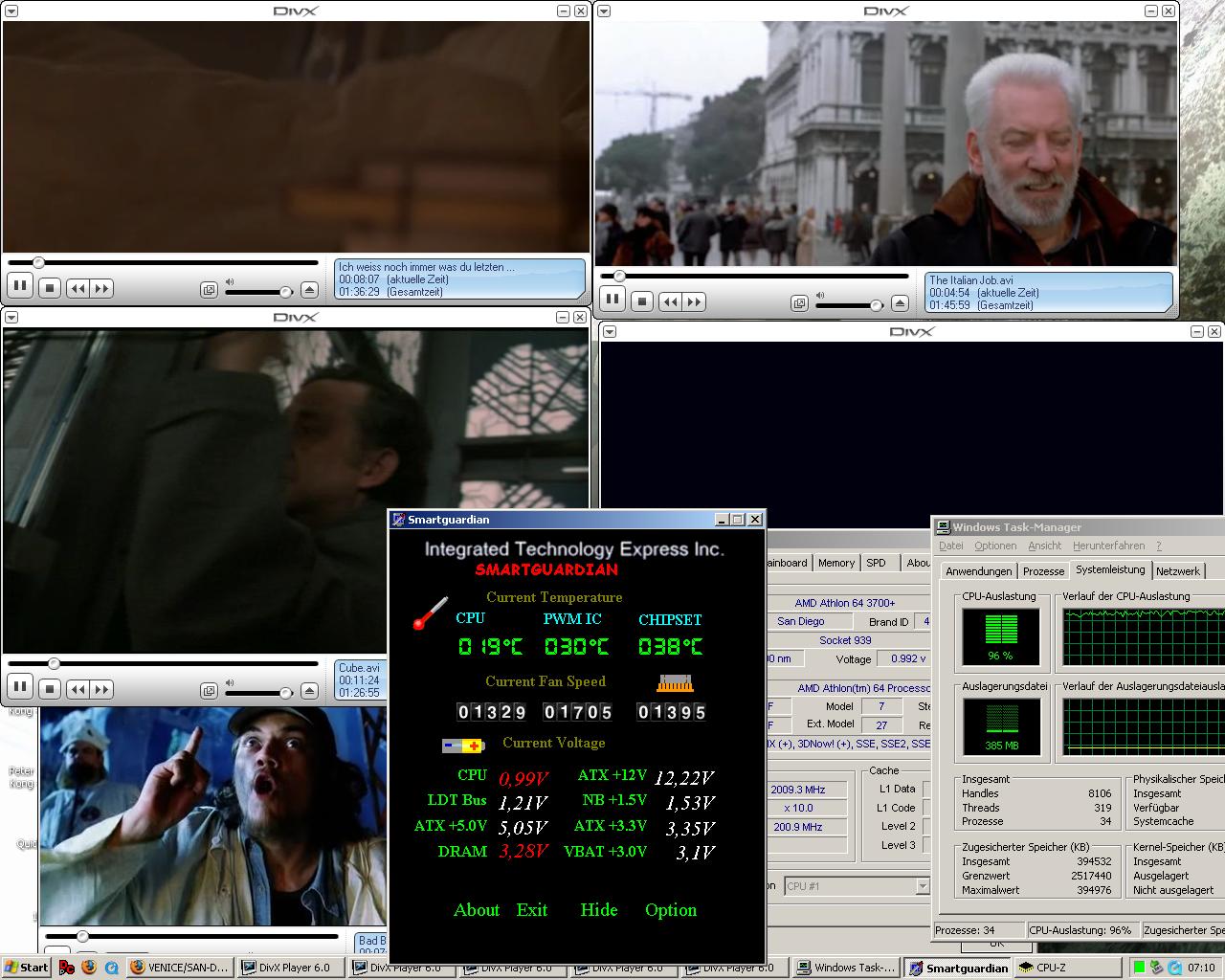
Task: Open Task Manager Netzwerk tab
Action: (1178, 571)
